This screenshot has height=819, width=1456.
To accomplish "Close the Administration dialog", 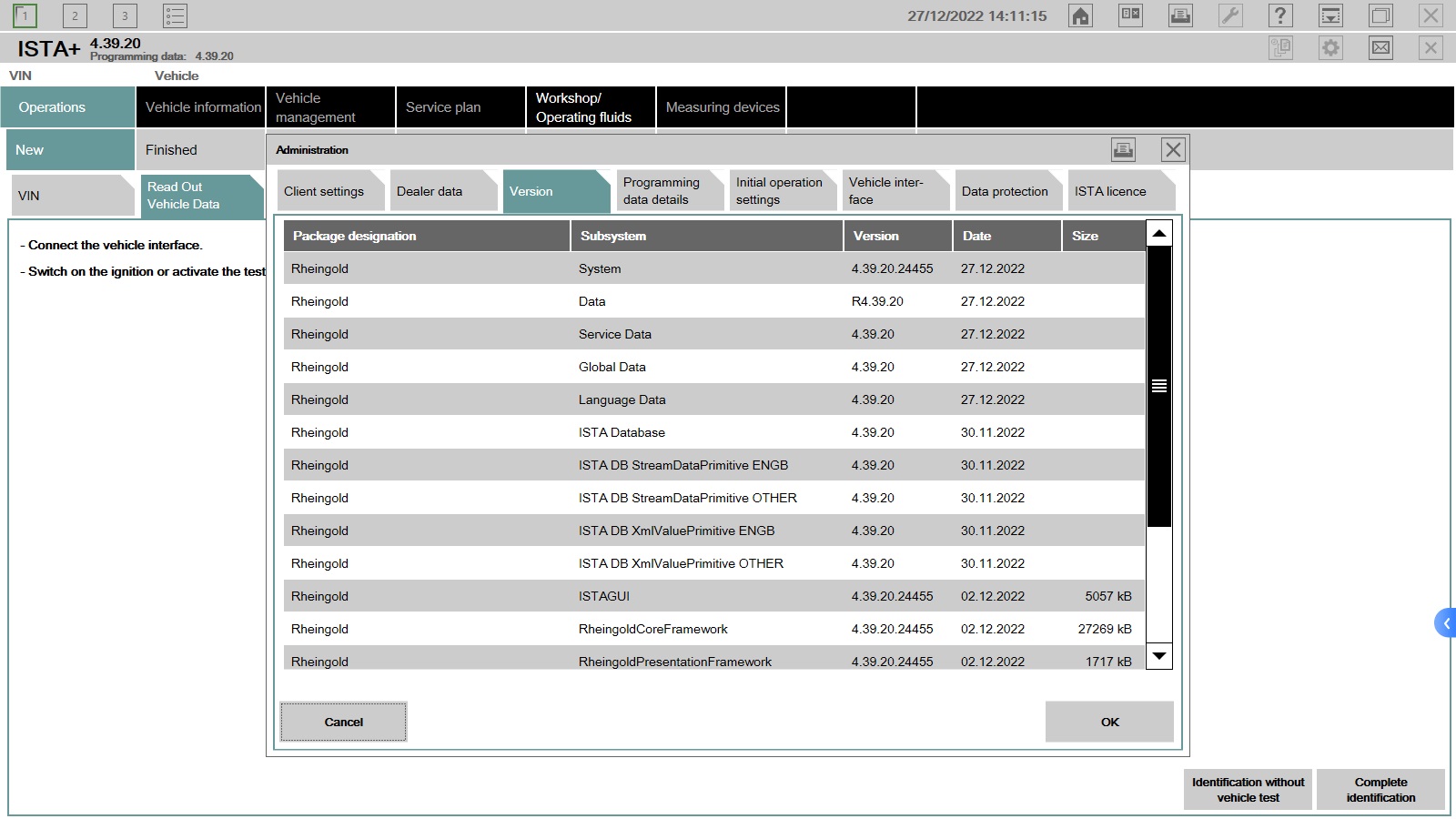I will coord(1173,149).
